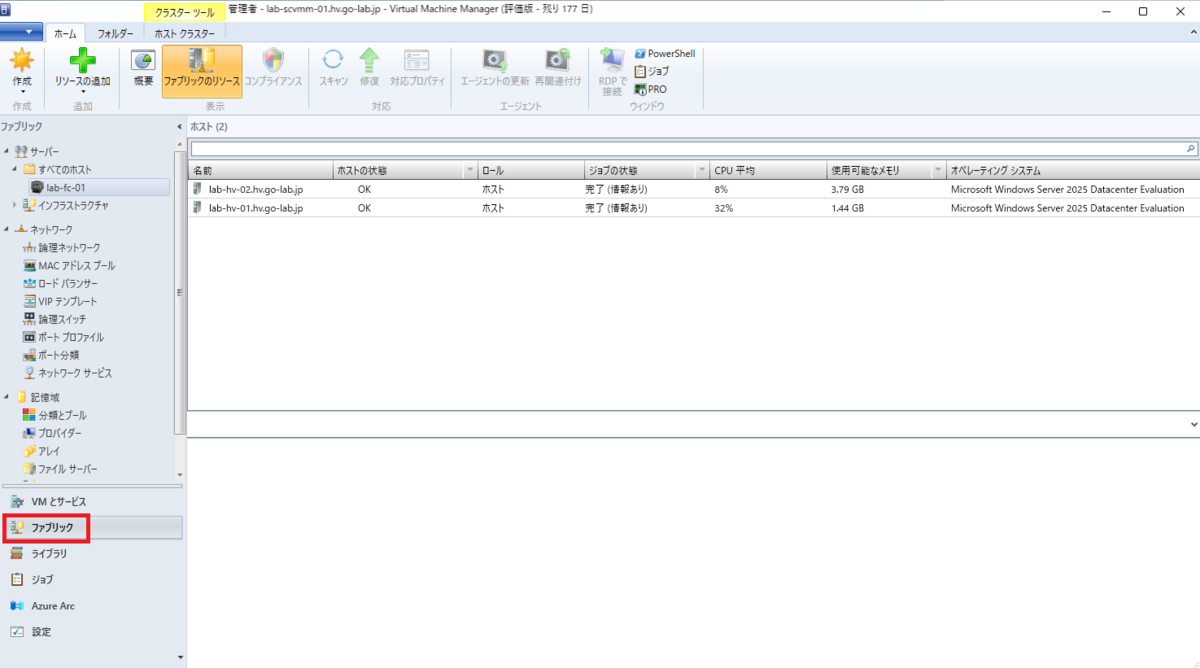Switch to ホスト クラスター ribbon tab
This screenshot has height=668, width=1200.
(x=185, y=33)
